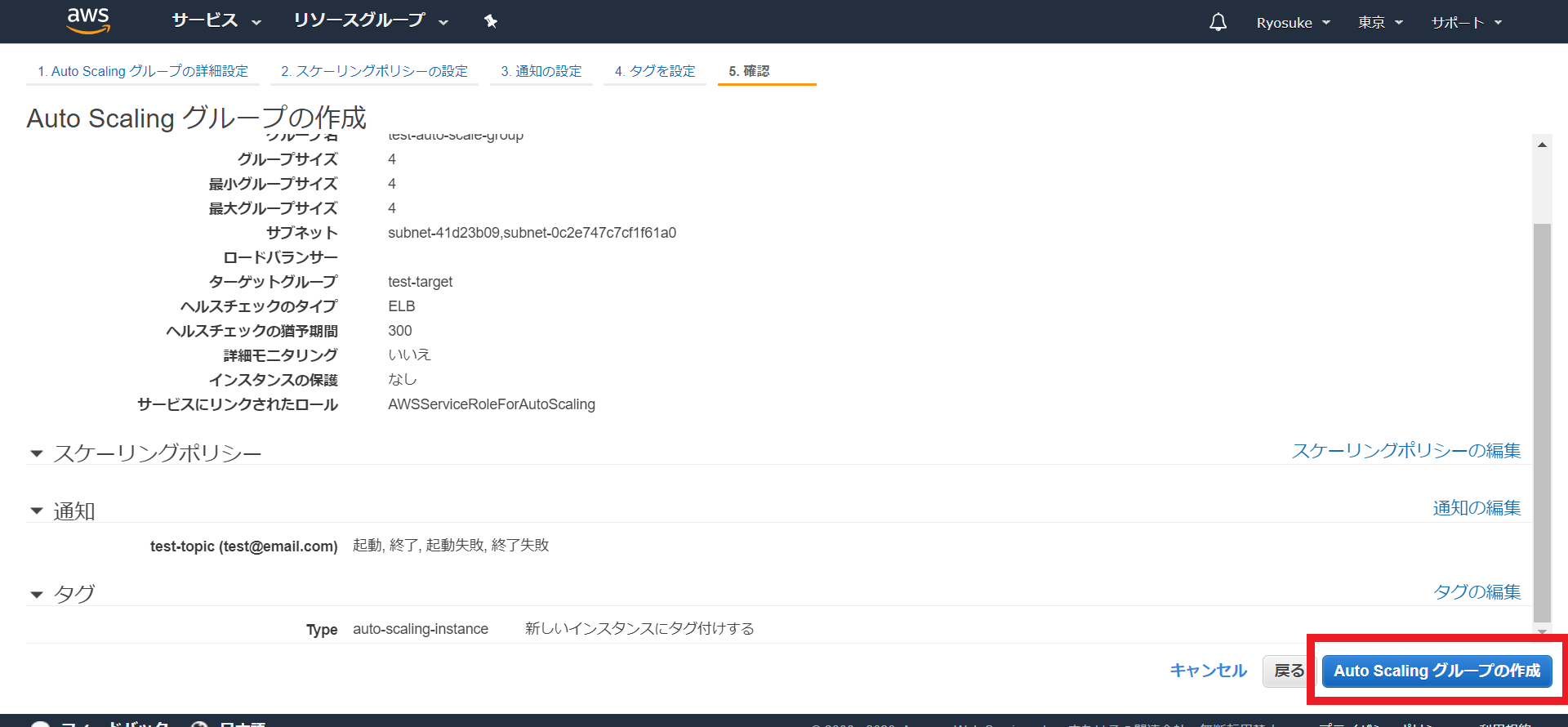
Task: Click the scrollbar up arrow
Action: tap(1542, 145)
